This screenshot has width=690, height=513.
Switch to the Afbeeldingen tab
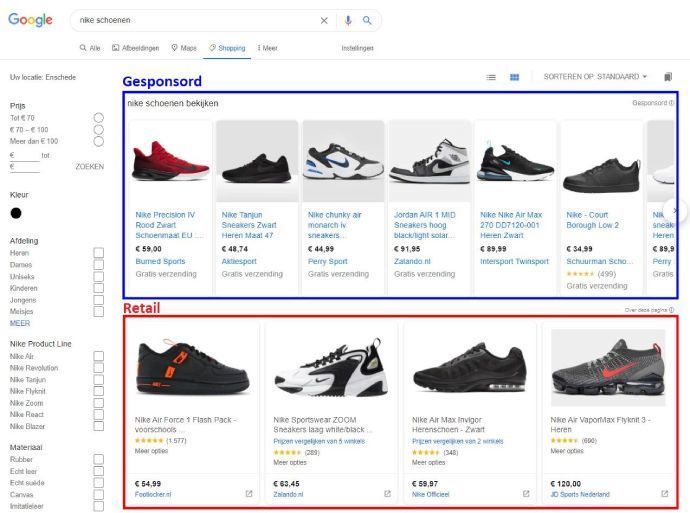136,48
